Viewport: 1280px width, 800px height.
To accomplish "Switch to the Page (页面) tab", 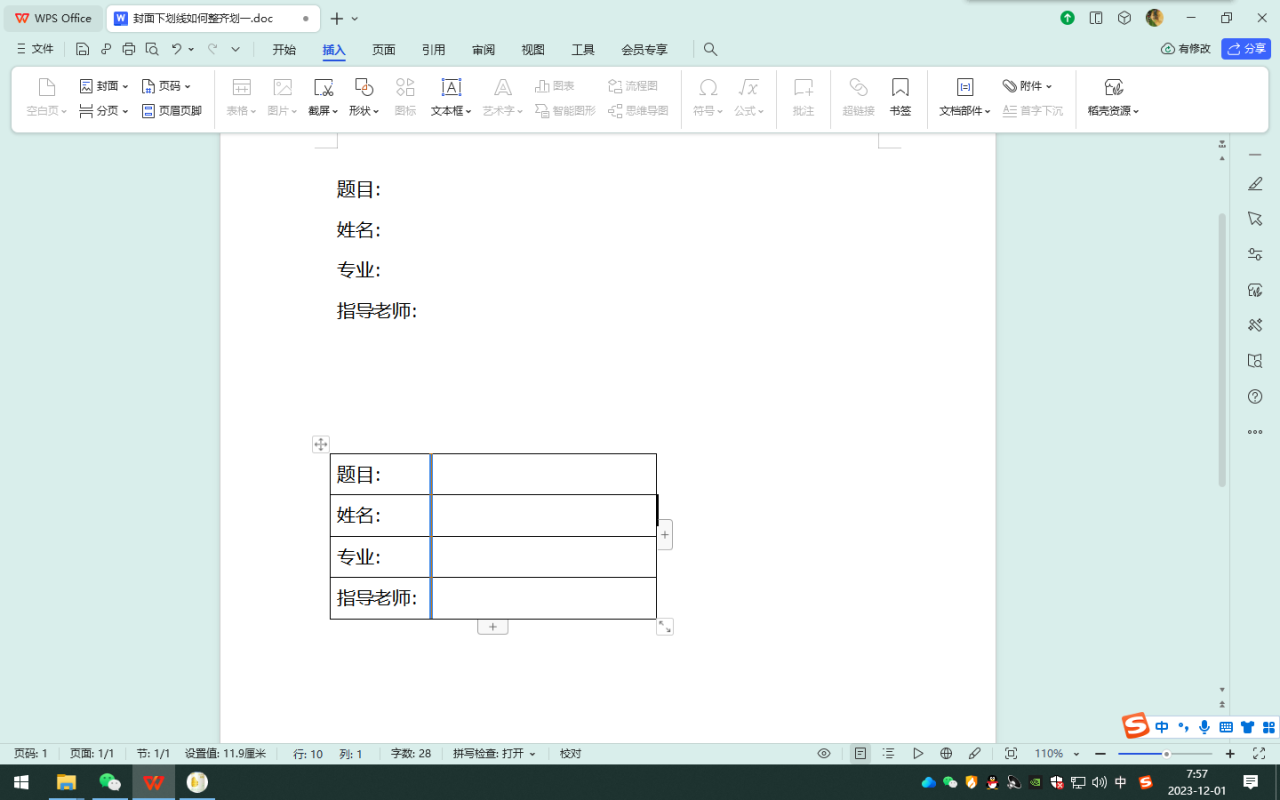I will 384,49.
